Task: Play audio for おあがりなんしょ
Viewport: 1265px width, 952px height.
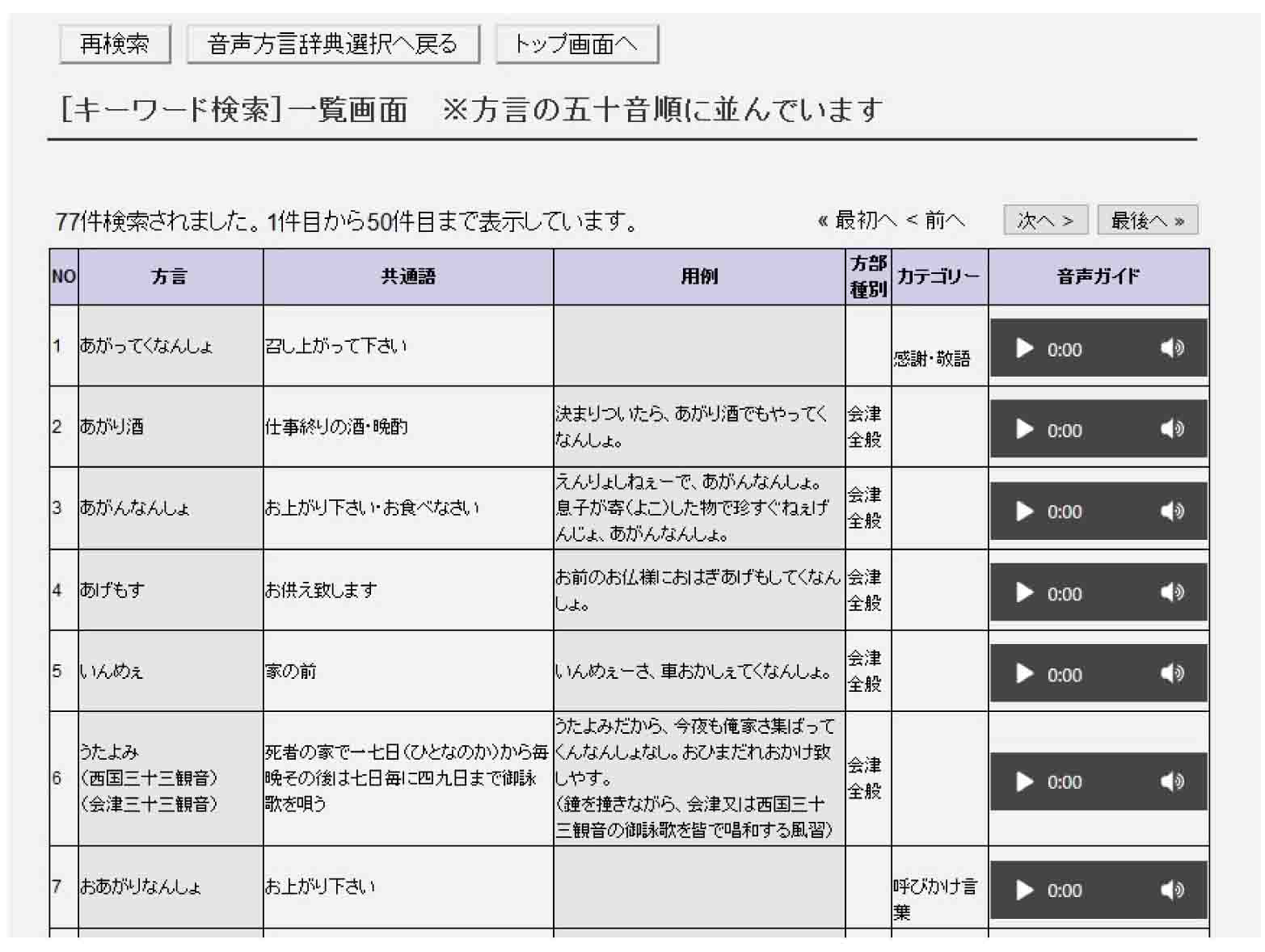Action: point(1025,890)
